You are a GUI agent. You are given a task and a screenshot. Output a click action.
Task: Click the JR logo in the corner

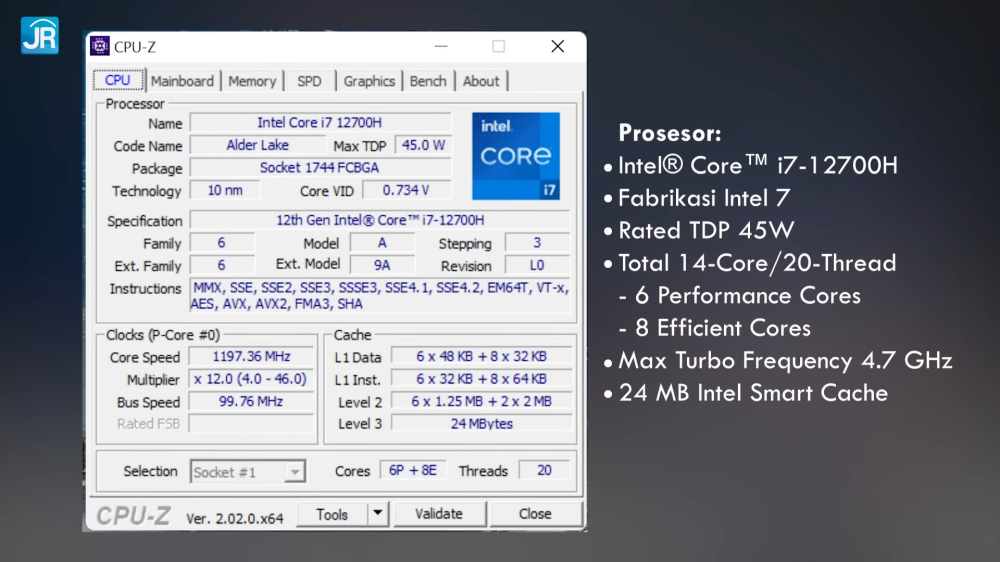tap(39, 35)
